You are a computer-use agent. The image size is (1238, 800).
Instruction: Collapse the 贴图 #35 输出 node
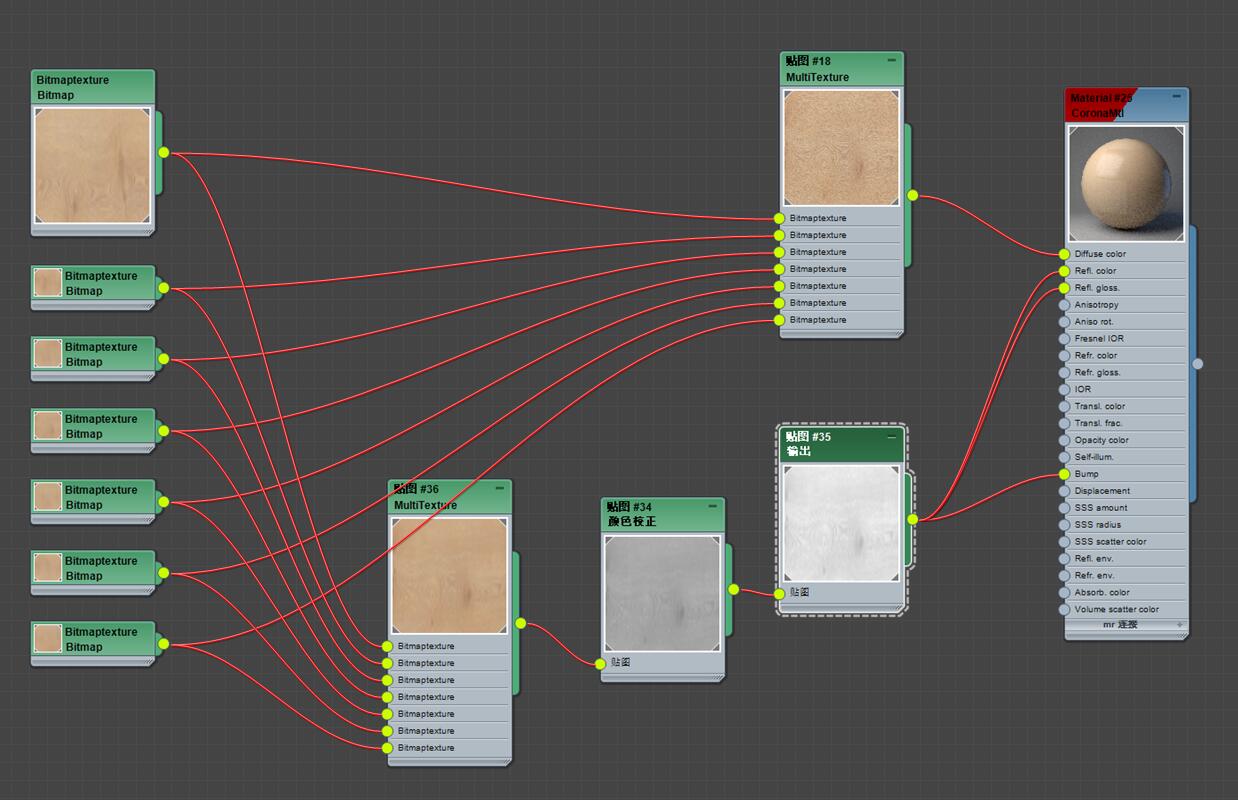point(892,437)
